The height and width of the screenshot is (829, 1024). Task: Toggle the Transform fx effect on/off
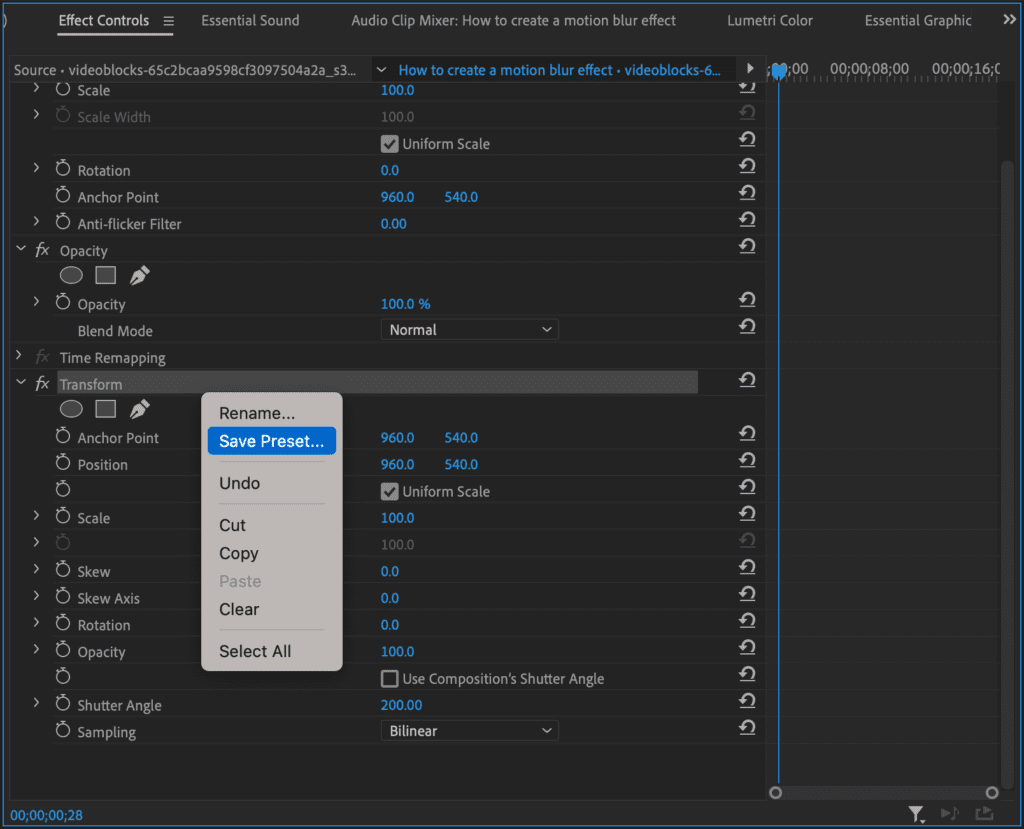tap(43, 384)
